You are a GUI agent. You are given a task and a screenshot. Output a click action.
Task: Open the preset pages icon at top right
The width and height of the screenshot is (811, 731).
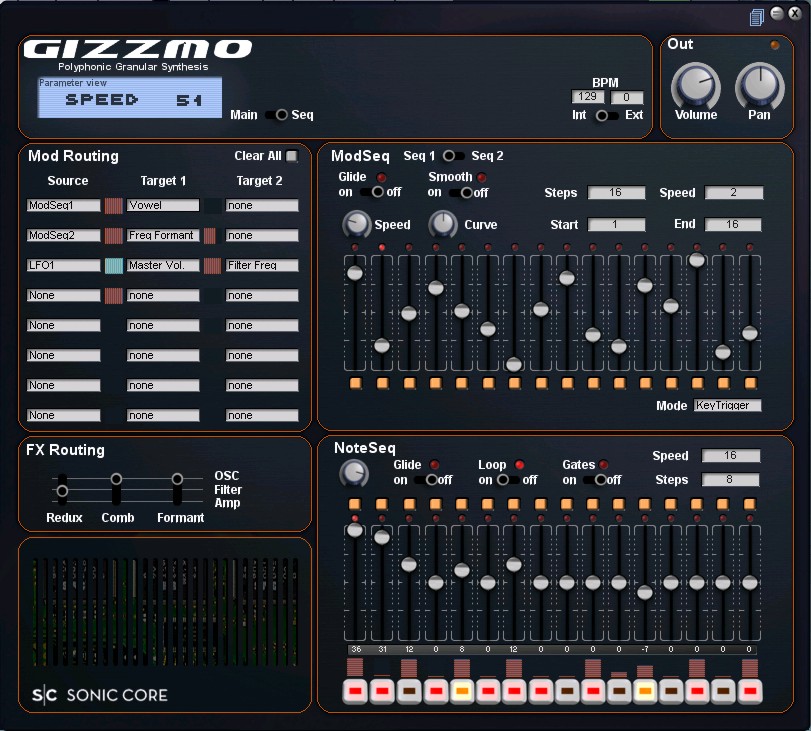pyautogui.click(x=756, y=18)
